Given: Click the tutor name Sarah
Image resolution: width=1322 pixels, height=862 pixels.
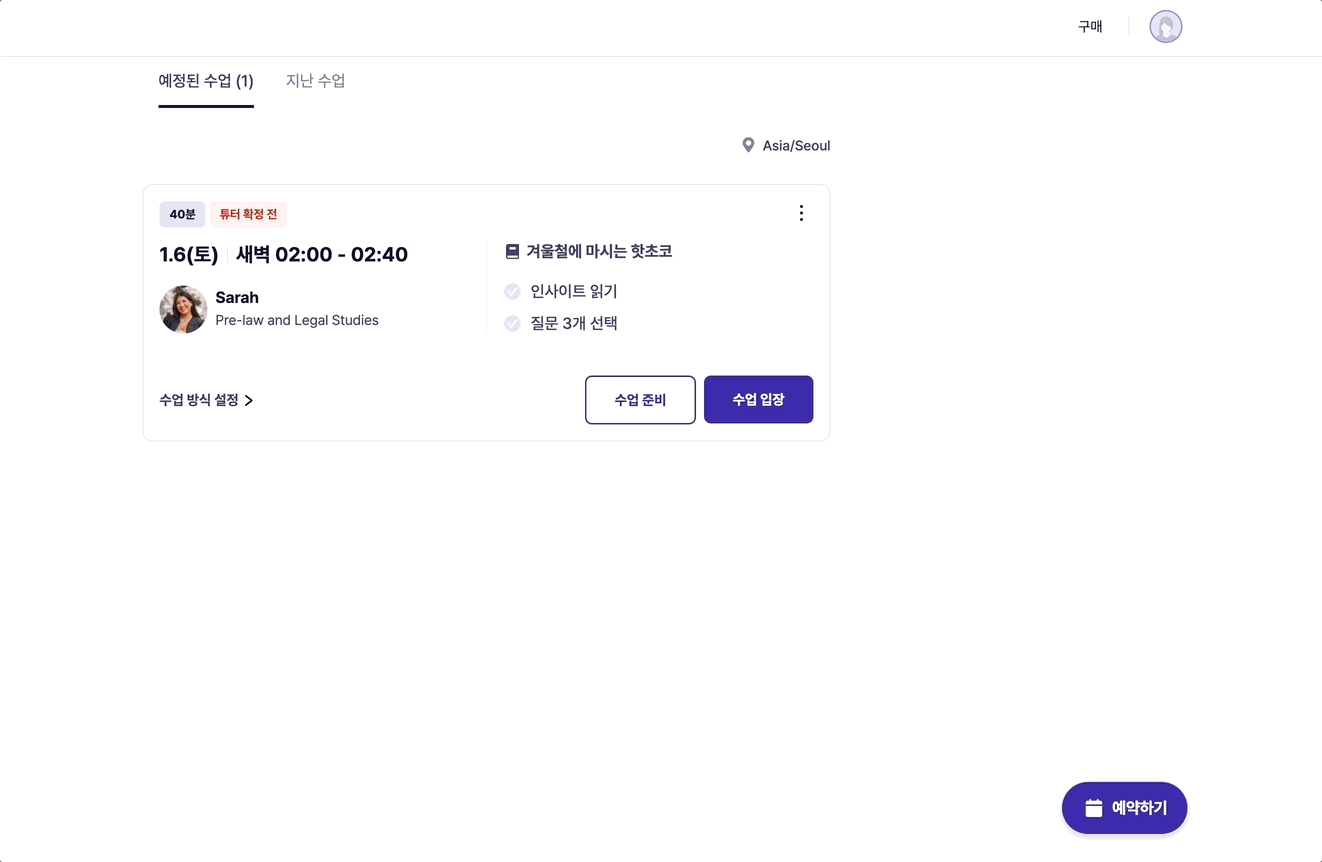Looking at the screenshot, I should 237,297.
